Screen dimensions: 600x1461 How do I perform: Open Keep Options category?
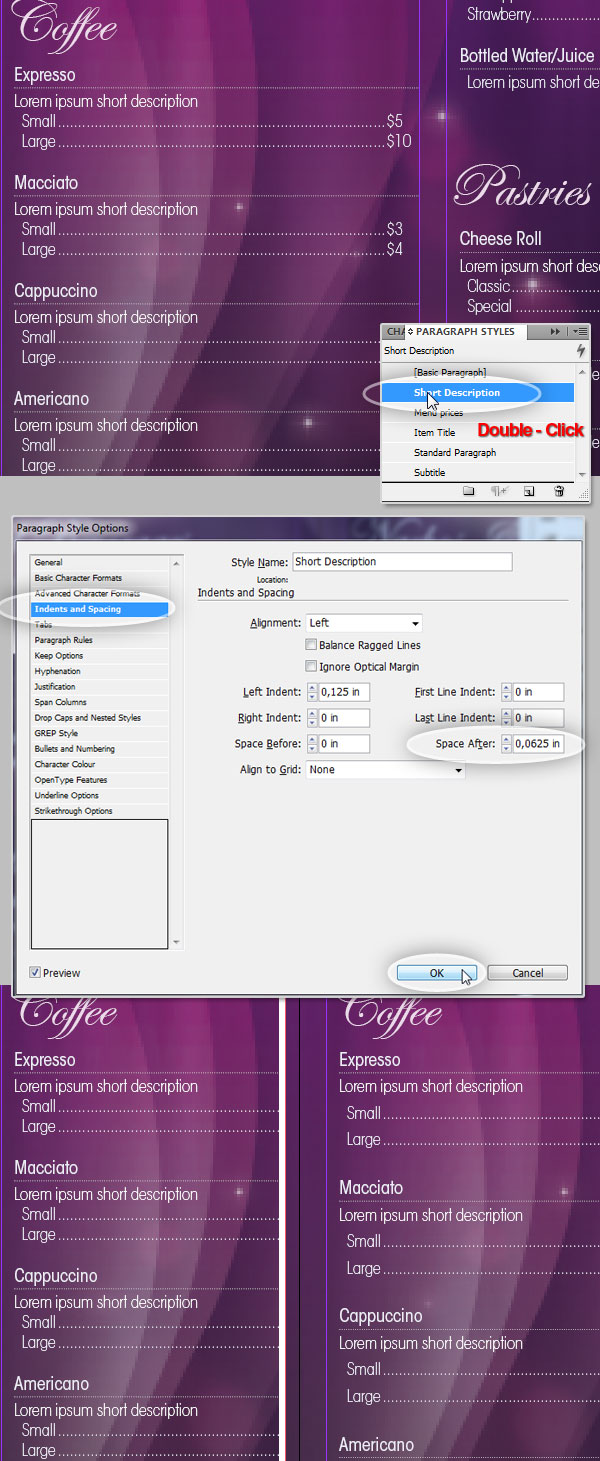(100, 655)
